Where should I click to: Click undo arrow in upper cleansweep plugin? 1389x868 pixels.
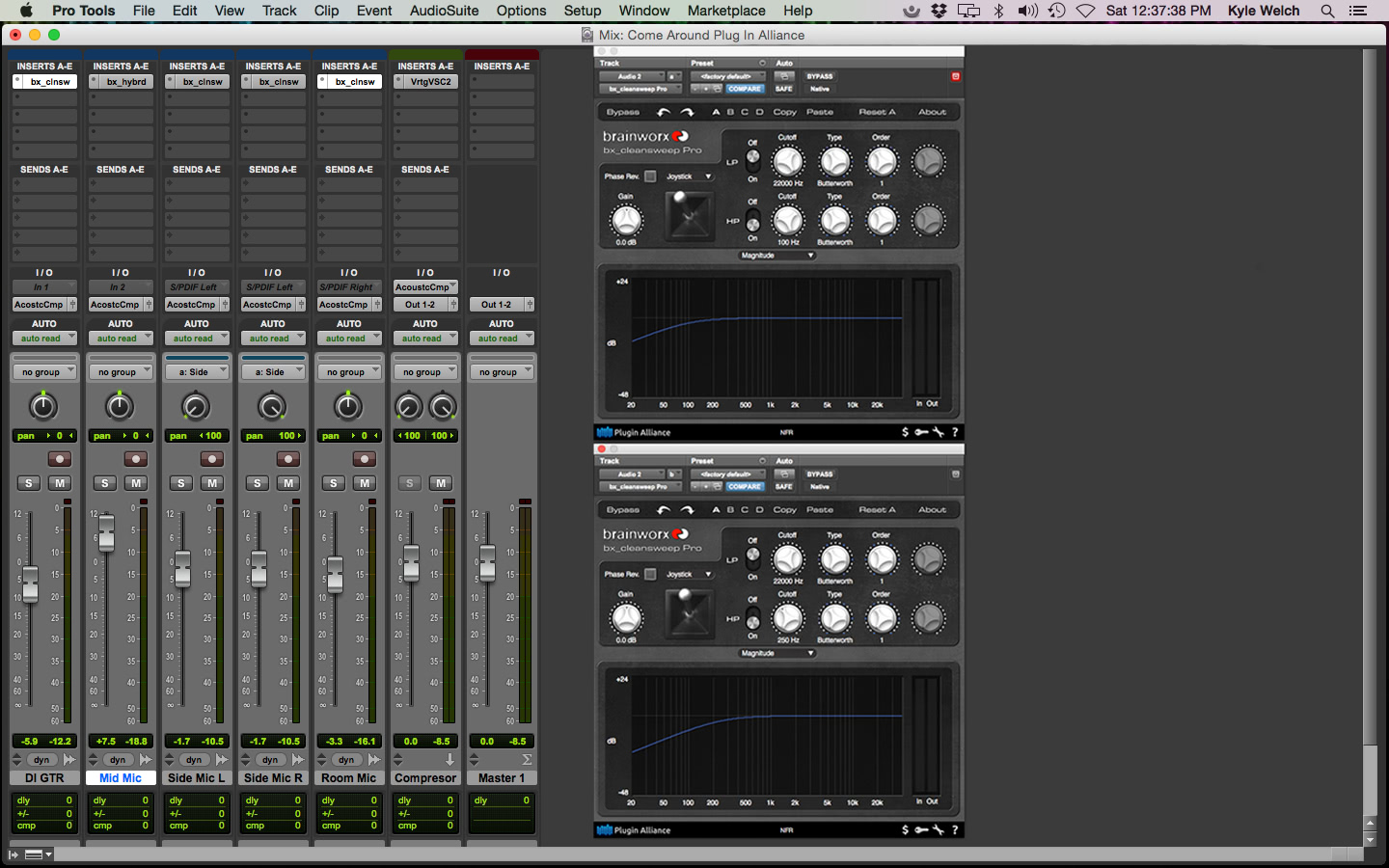coord(664,112)
